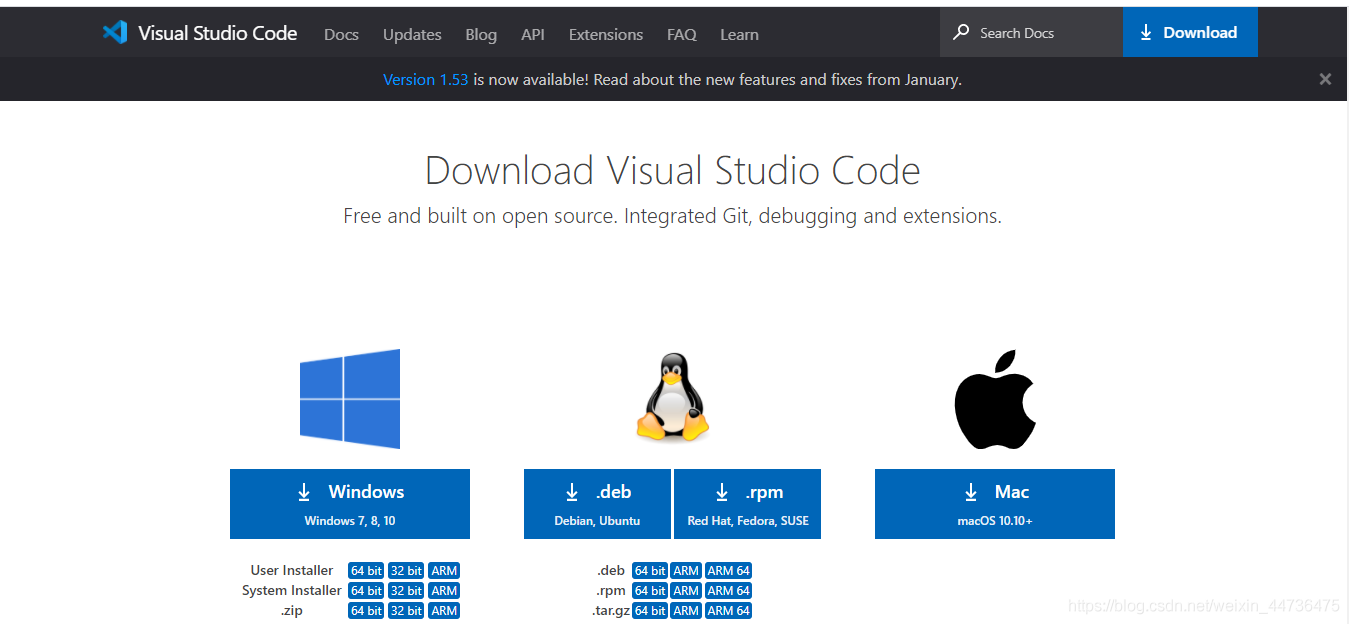This screenshot has height=624, width=1349.
Task: Click the Search Docs input field
Action: click(x=1031, y=32)
